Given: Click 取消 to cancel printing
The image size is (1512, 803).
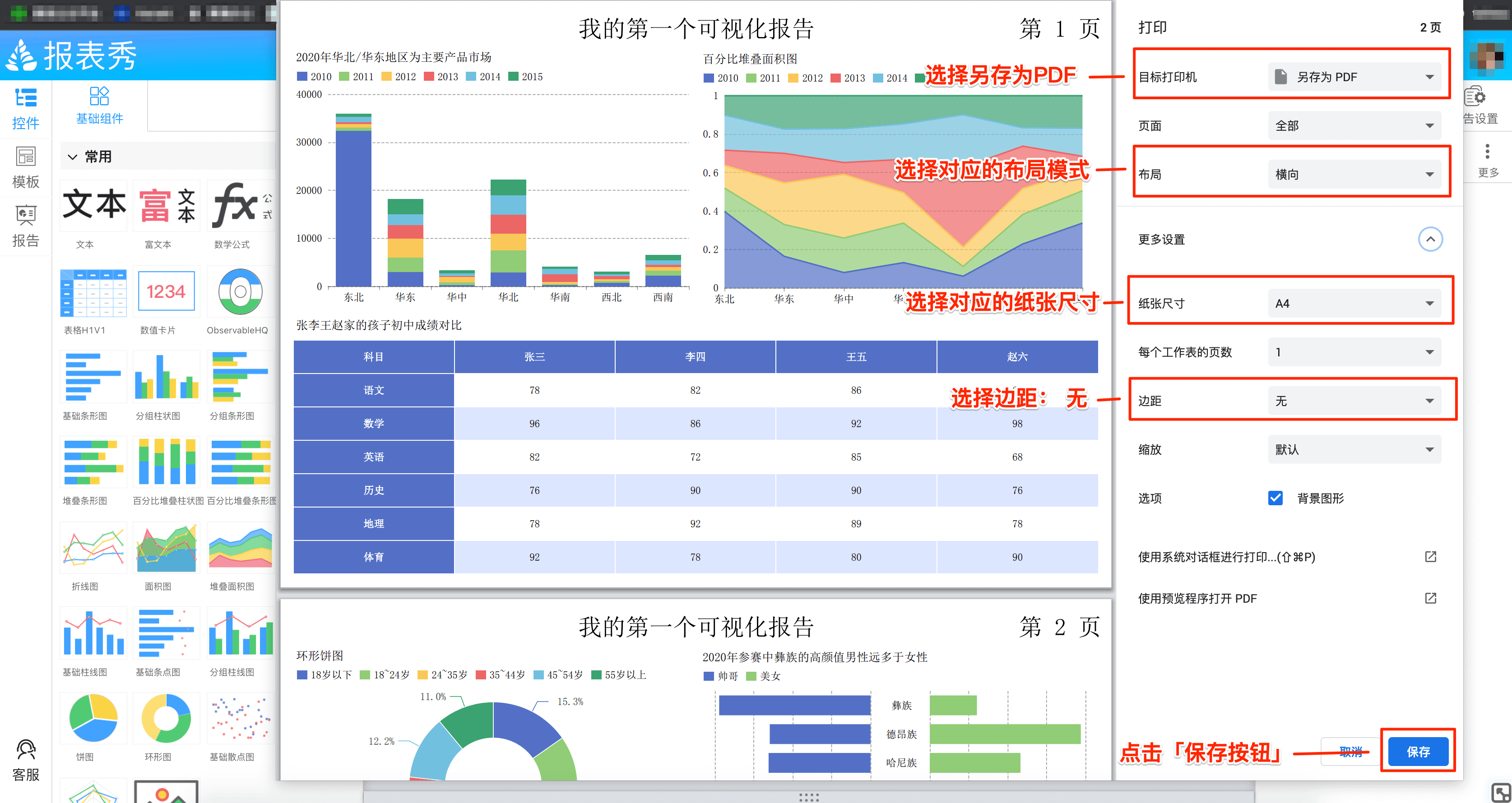Looking at the screenshot, I should tap(1350, 752).
